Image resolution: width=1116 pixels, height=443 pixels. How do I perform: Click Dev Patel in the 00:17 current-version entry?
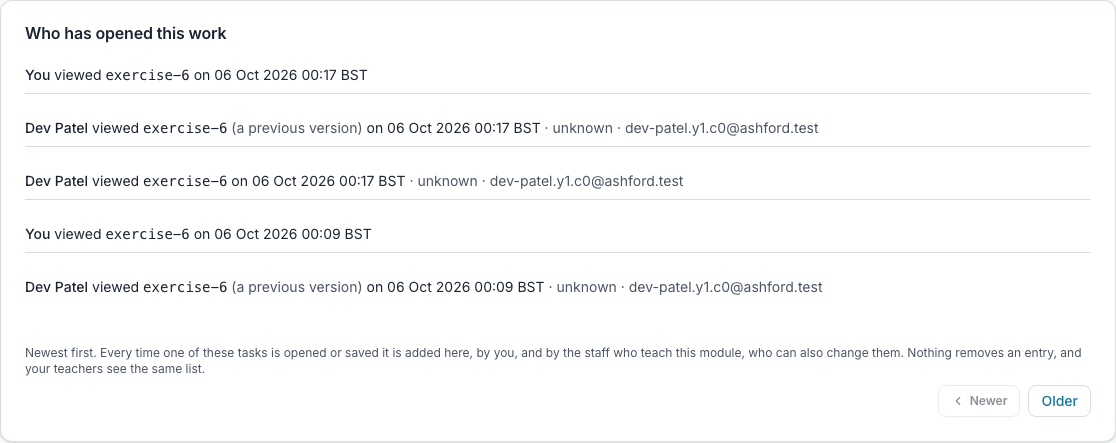(56, 181)
